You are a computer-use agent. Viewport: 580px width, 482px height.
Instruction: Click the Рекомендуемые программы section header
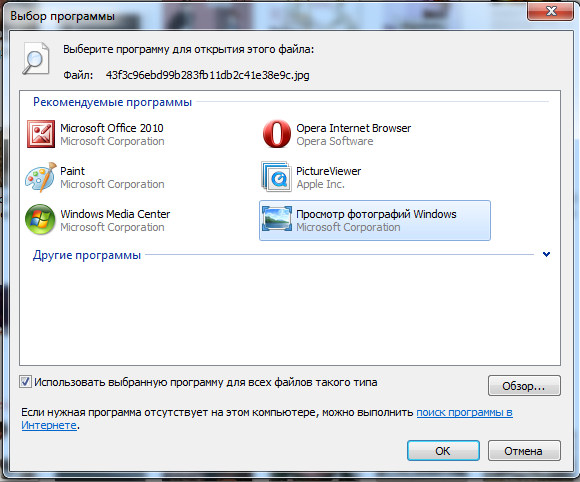[x=112, y=102]
